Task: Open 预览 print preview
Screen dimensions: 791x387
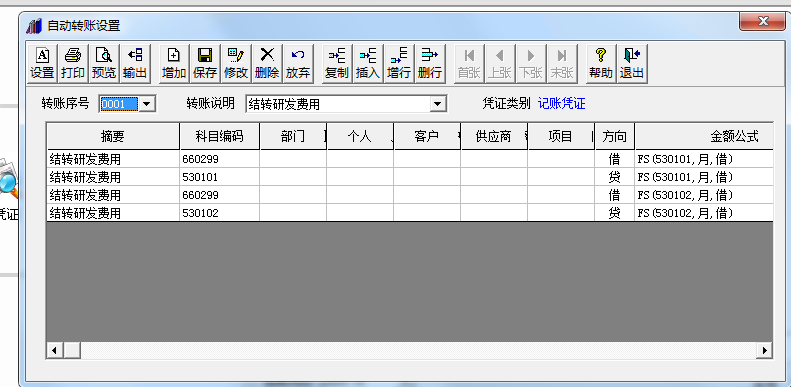Action: pos(104,64)
